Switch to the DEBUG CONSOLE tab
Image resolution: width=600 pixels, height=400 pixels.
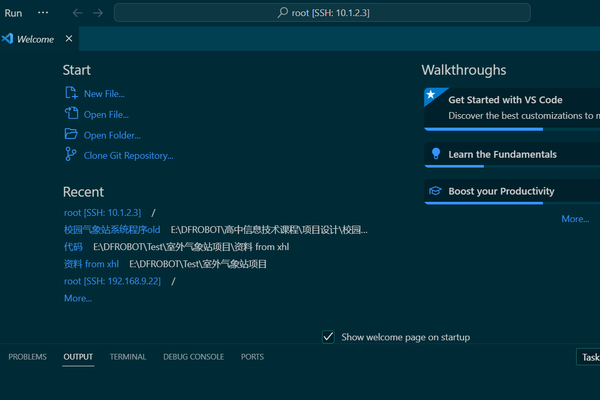[194, 357]
